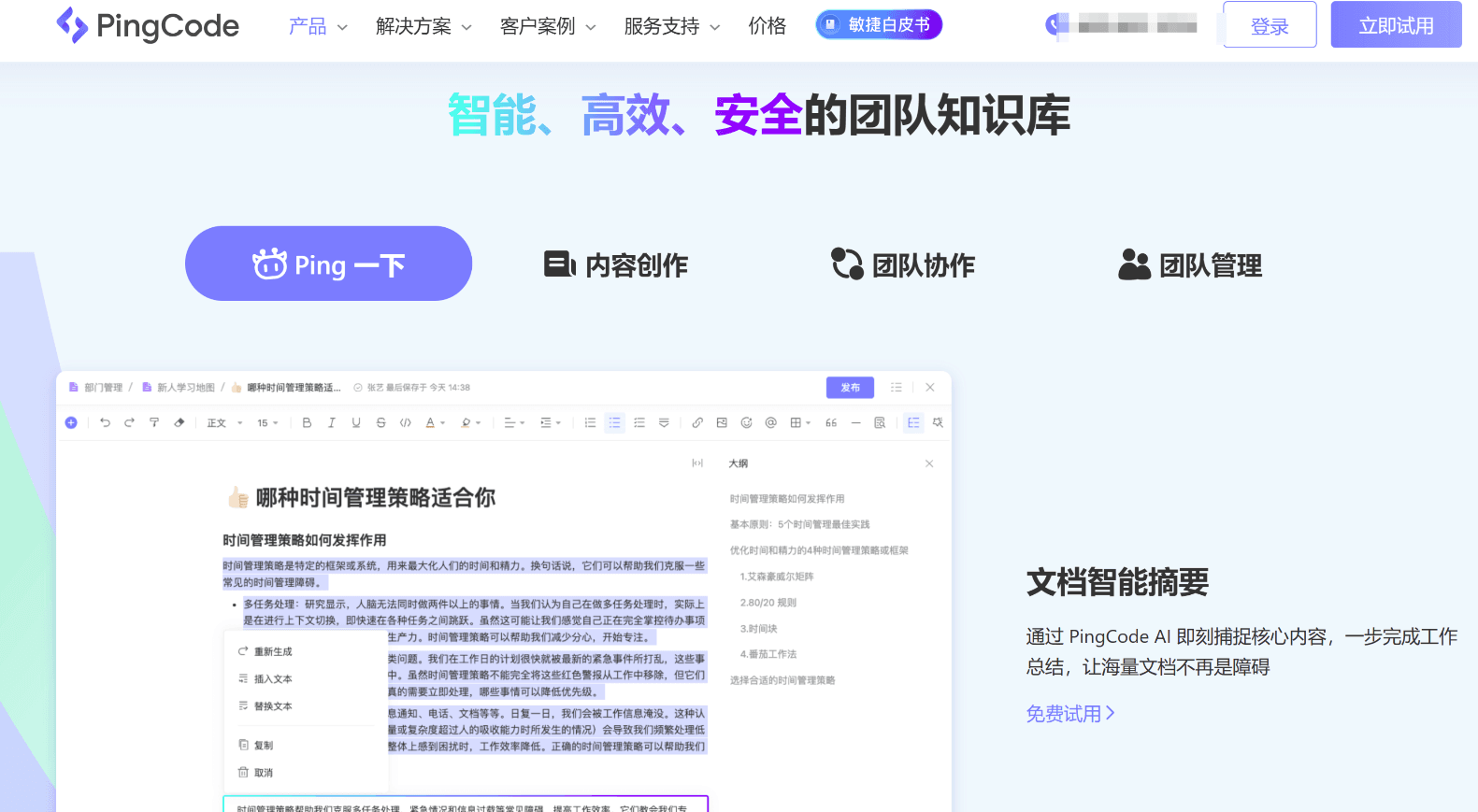1478x812 pixels.
Task: Toggle strikethrough formatting
Action: click(x=380, y=423)
